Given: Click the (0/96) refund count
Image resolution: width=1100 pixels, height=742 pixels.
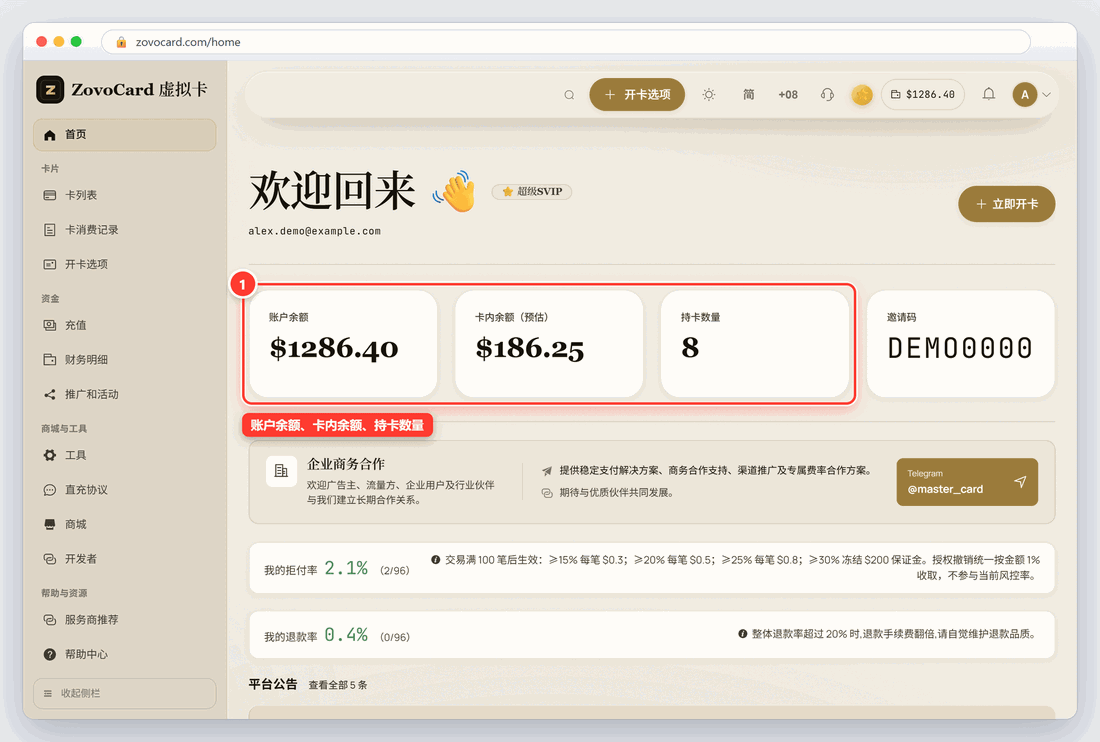Looking at the screenshot, I should pyautogui.click(x=394, y=638).
